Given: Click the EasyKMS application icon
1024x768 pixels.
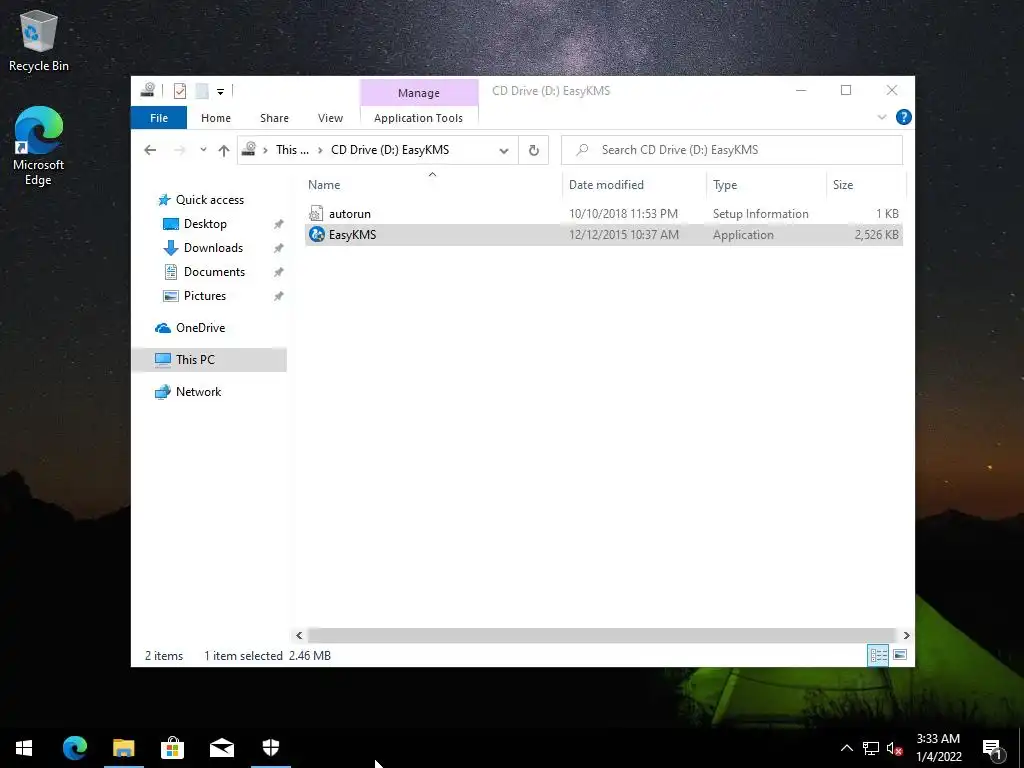Looking at the screenshot, I should [317, 234].
